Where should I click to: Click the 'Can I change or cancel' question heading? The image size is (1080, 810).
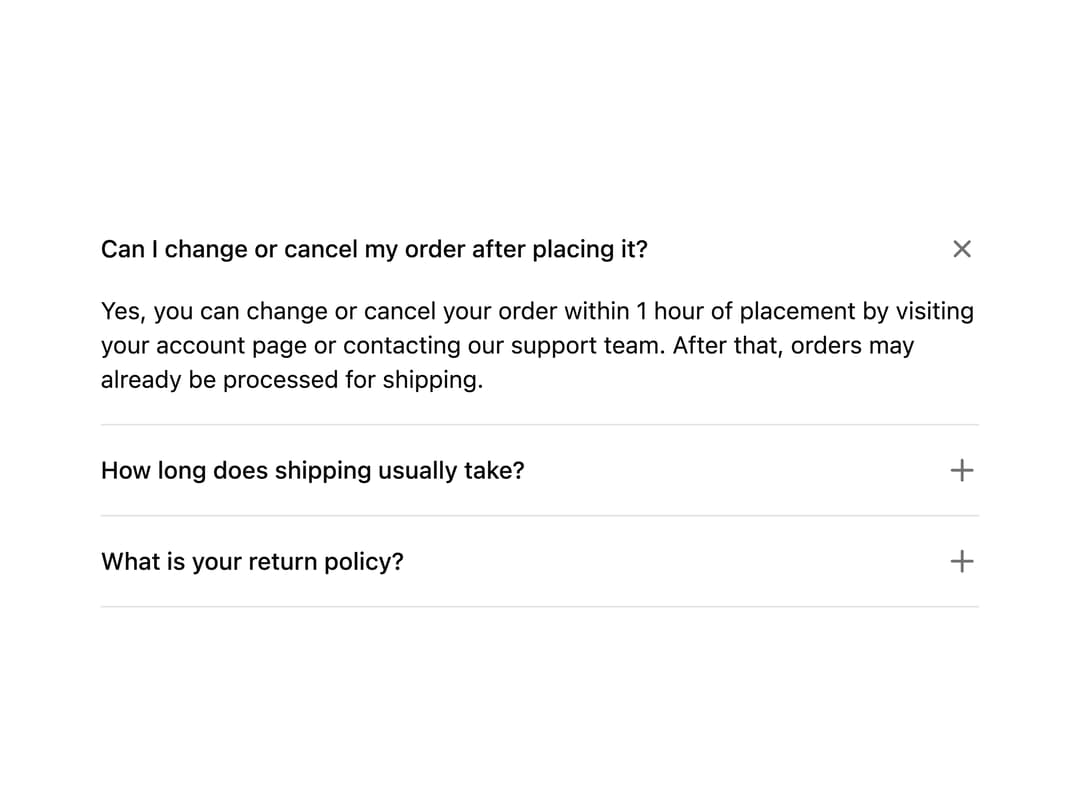pos(374,249)
